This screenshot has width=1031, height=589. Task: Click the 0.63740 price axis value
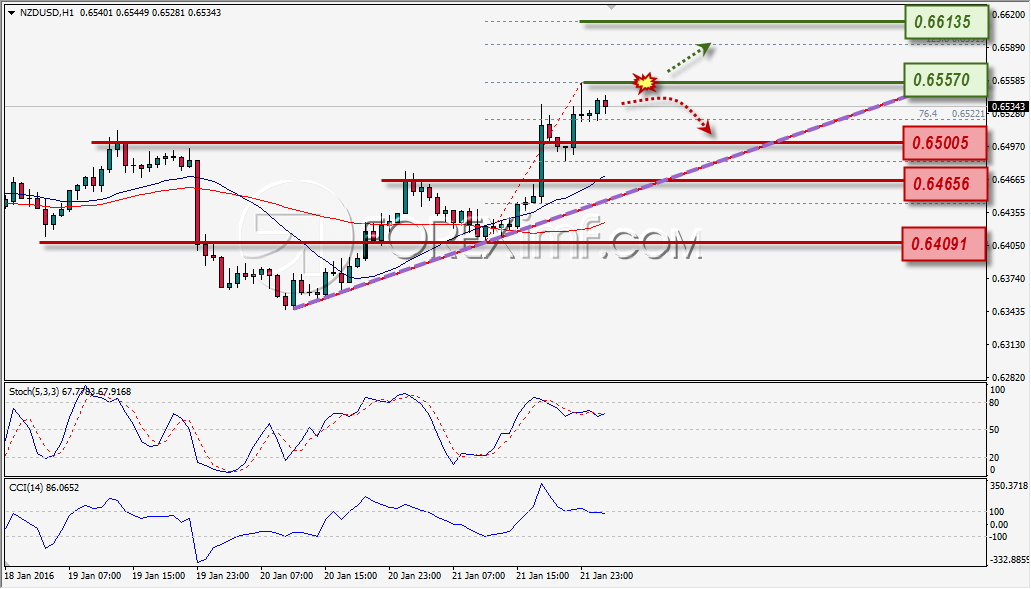tap(1008, 279)
